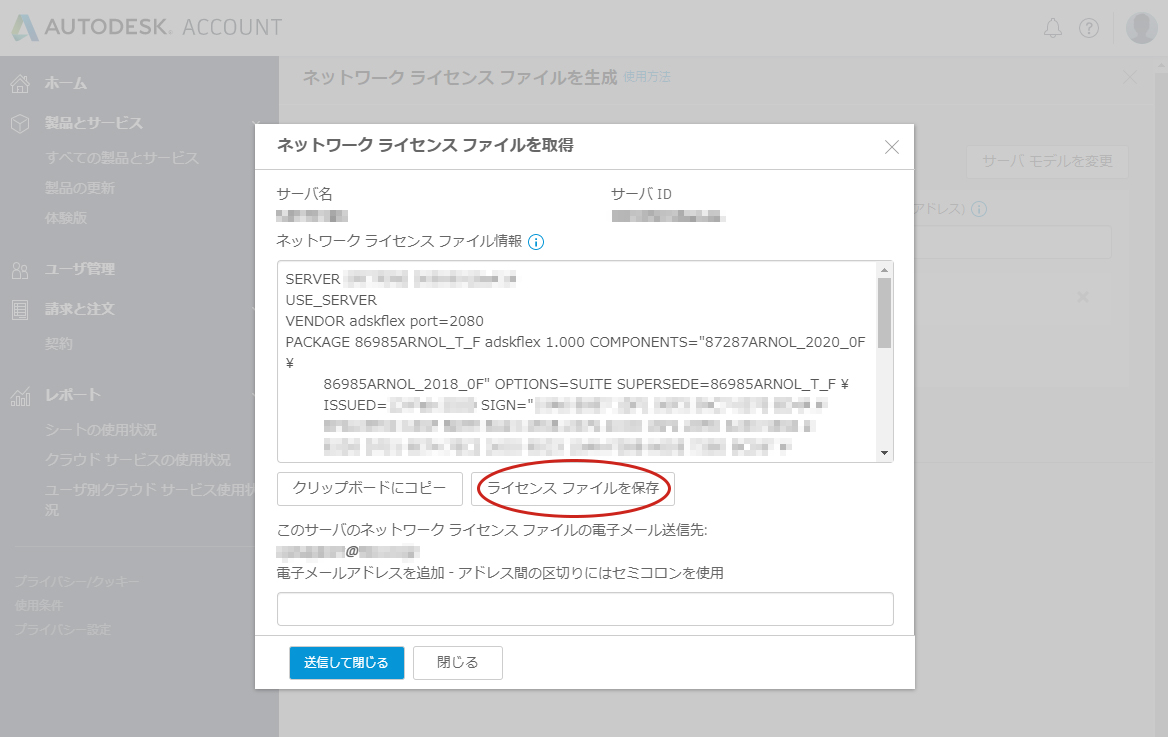The width and height of the screenshot is (1168, 737).
Task: Click the ユーザ管理 users icon
Action: [20, 270]
